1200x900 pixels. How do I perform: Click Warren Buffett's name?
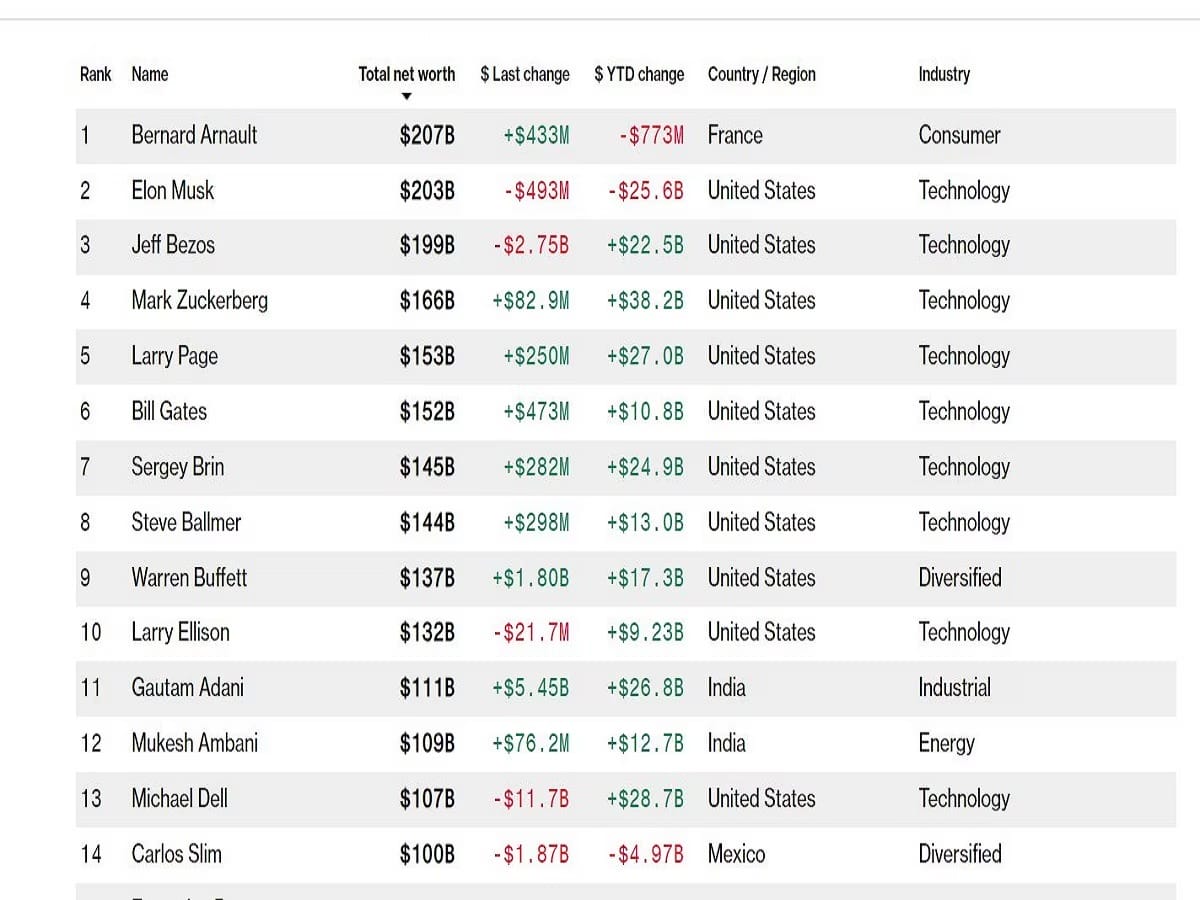tap(189, 577)
